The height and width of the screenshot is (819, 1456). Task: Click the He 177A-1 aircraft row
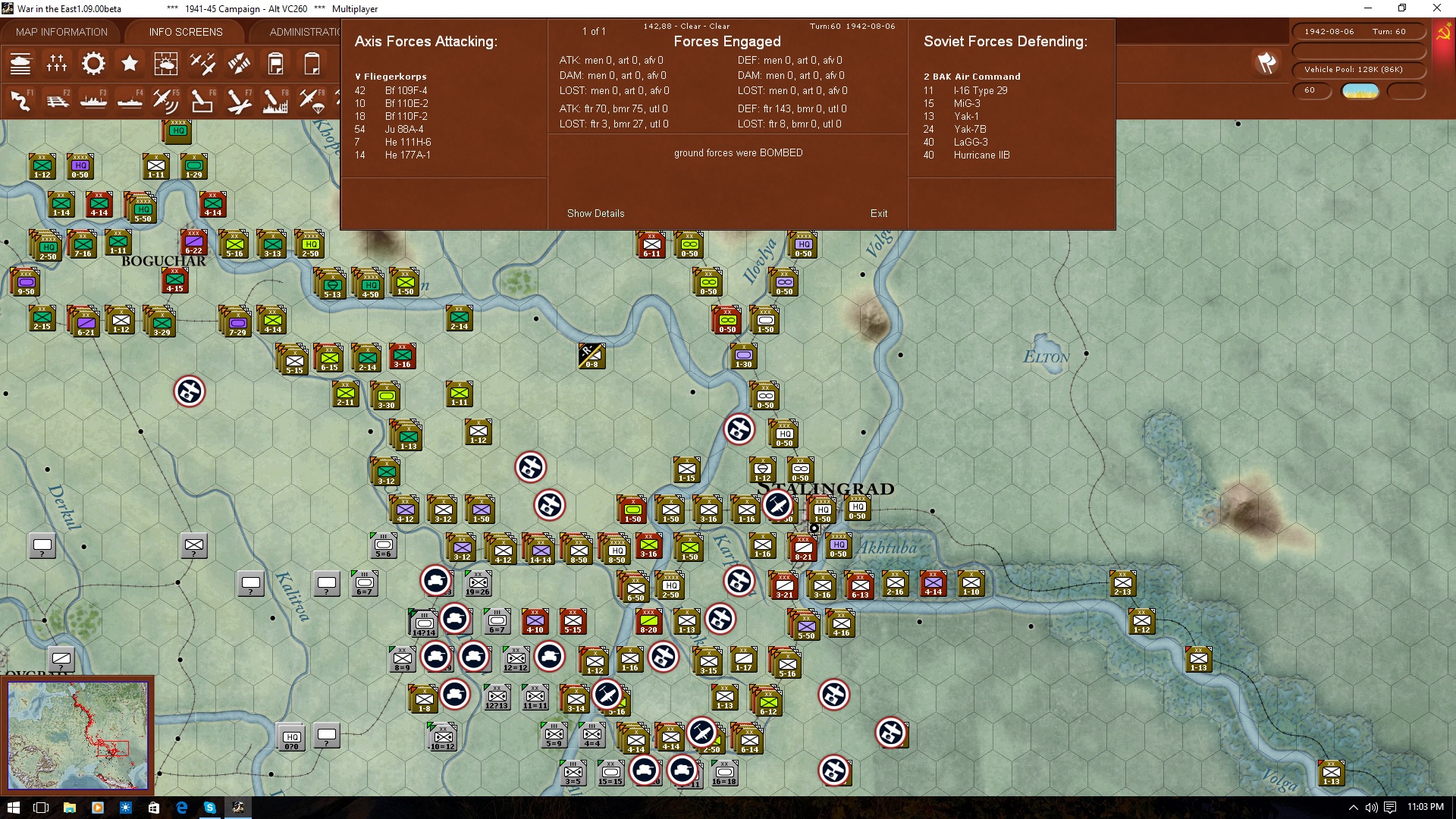point(392,155)
